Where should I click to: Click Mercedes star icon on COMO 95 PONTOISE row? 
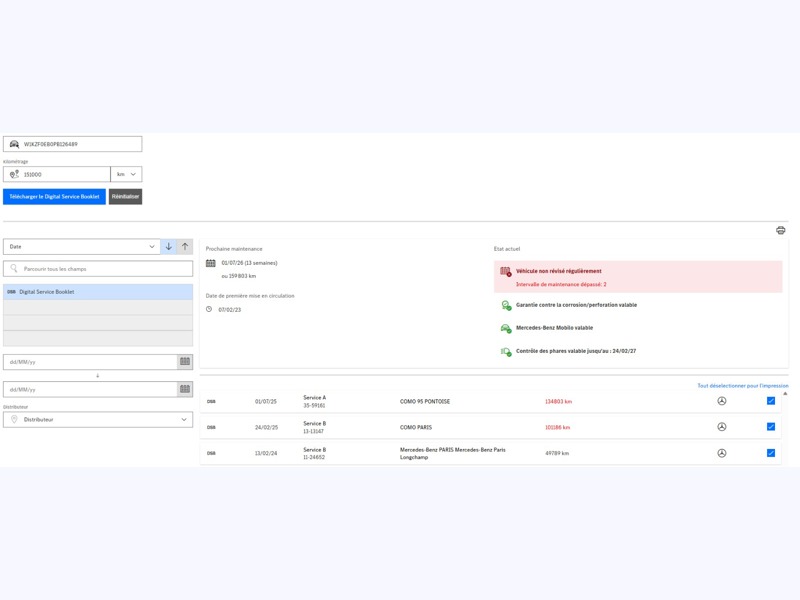point(721,401)
